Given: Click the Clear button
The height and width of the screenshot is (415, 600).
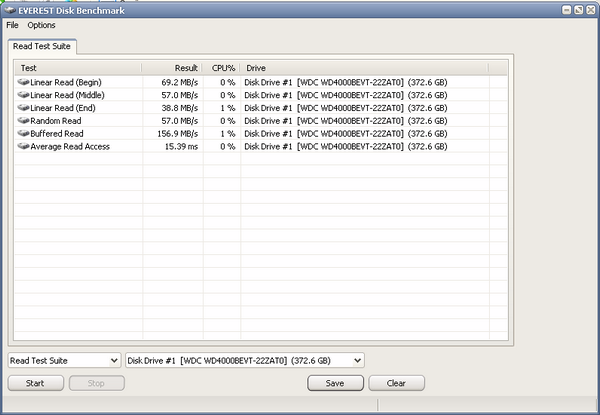Looking at the screenshot, I should (x=396, y=383).
